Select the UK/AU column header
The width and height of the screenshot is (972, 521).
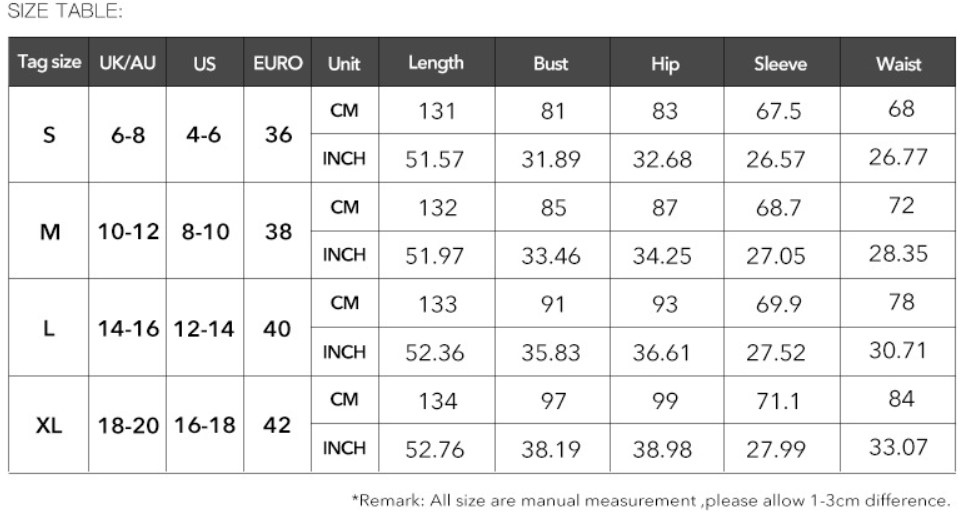pyautogui.click(x=128, y=62)
